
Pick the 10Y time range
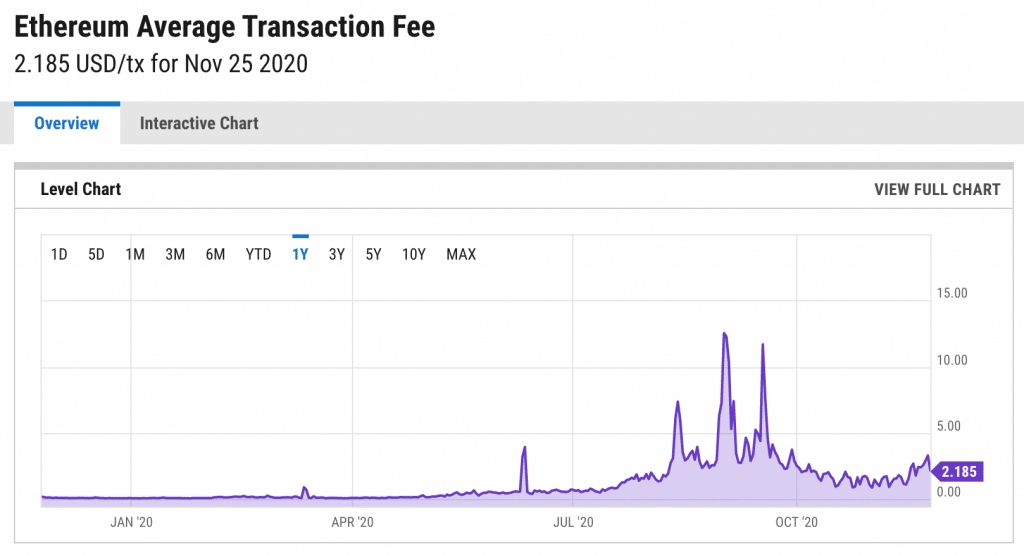click(414, 255)
